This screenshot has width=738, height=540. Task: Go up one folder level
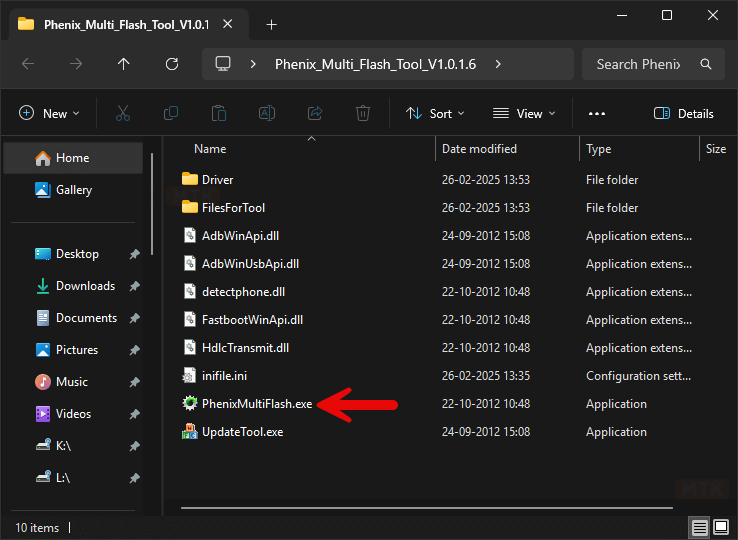coord(123,64)
